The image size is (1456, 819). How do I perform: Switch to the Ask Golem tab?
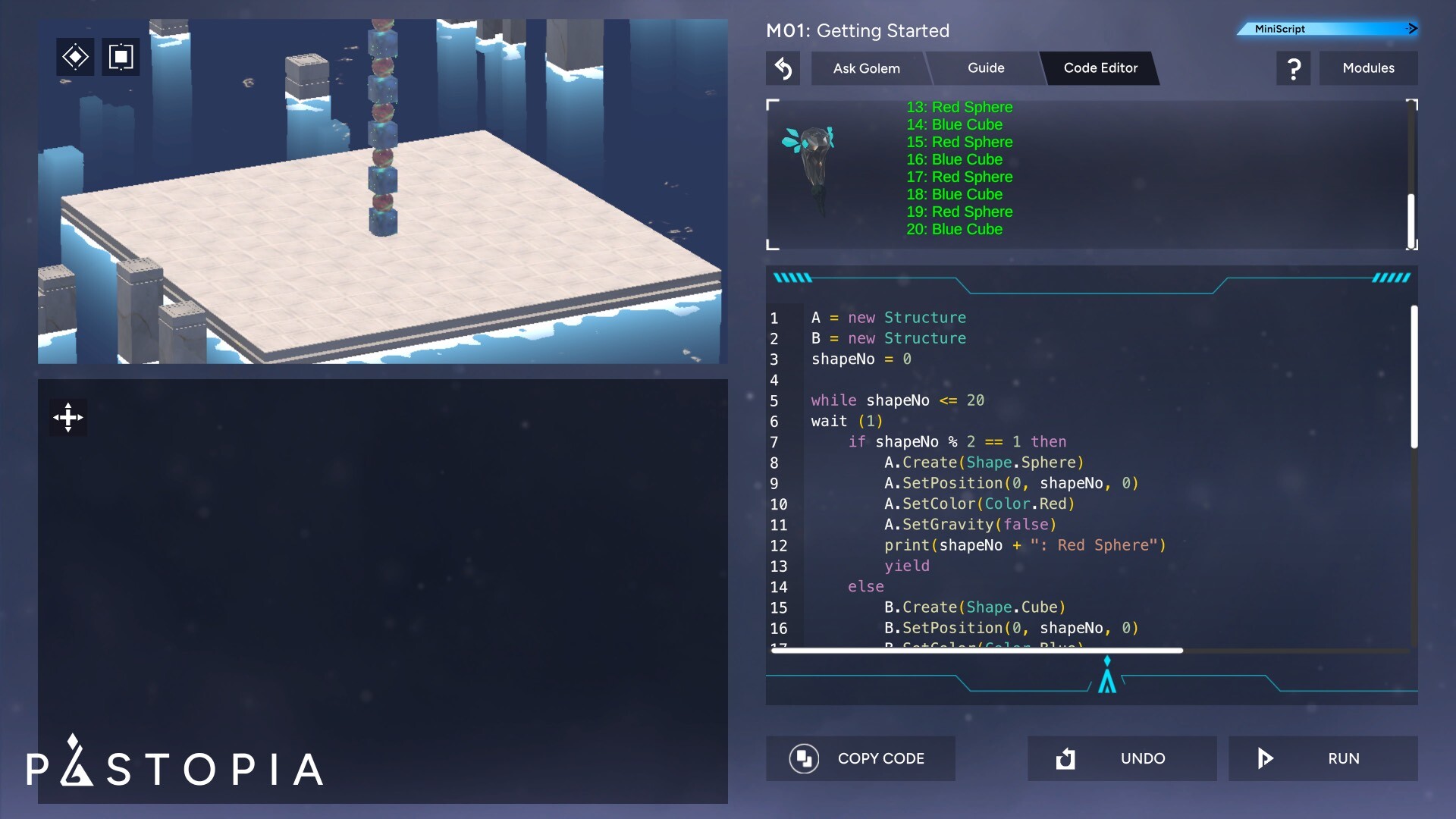coord(866,68)
